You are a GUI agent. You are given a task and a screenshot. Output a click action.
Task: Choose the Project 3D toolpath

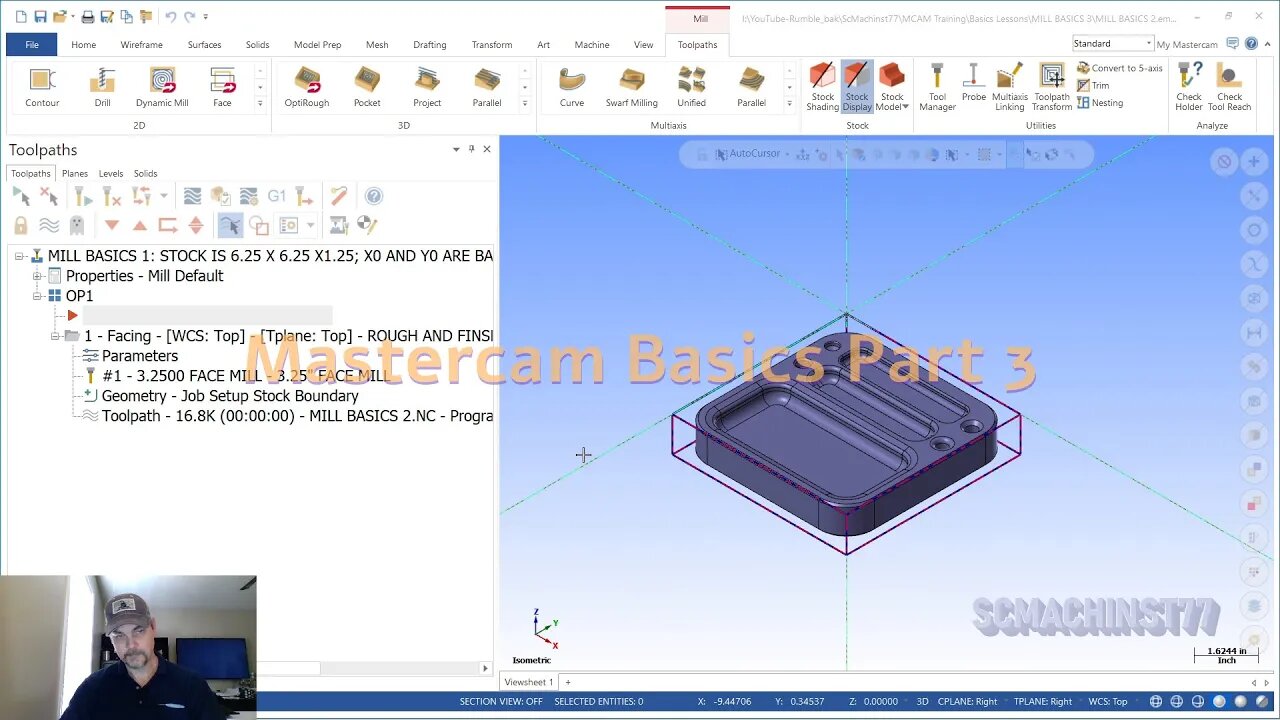[x=427, y=88]
